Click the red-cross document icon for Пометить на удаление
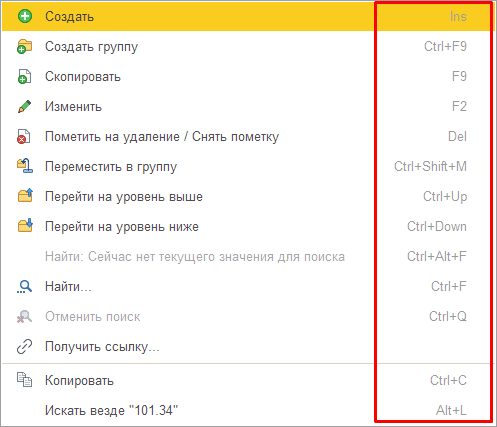This screenshot has width=497, height=427. (x=24, y=136)
